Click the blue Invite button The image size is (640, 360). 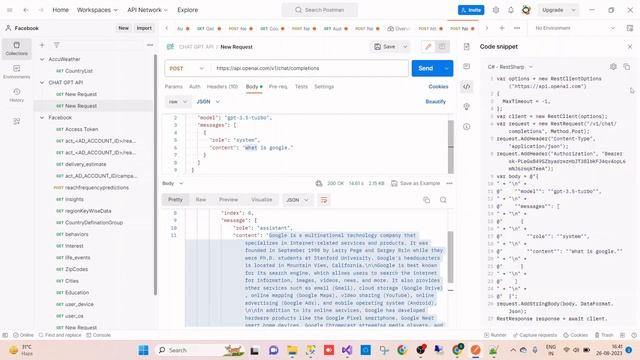(x=471, y=10)
